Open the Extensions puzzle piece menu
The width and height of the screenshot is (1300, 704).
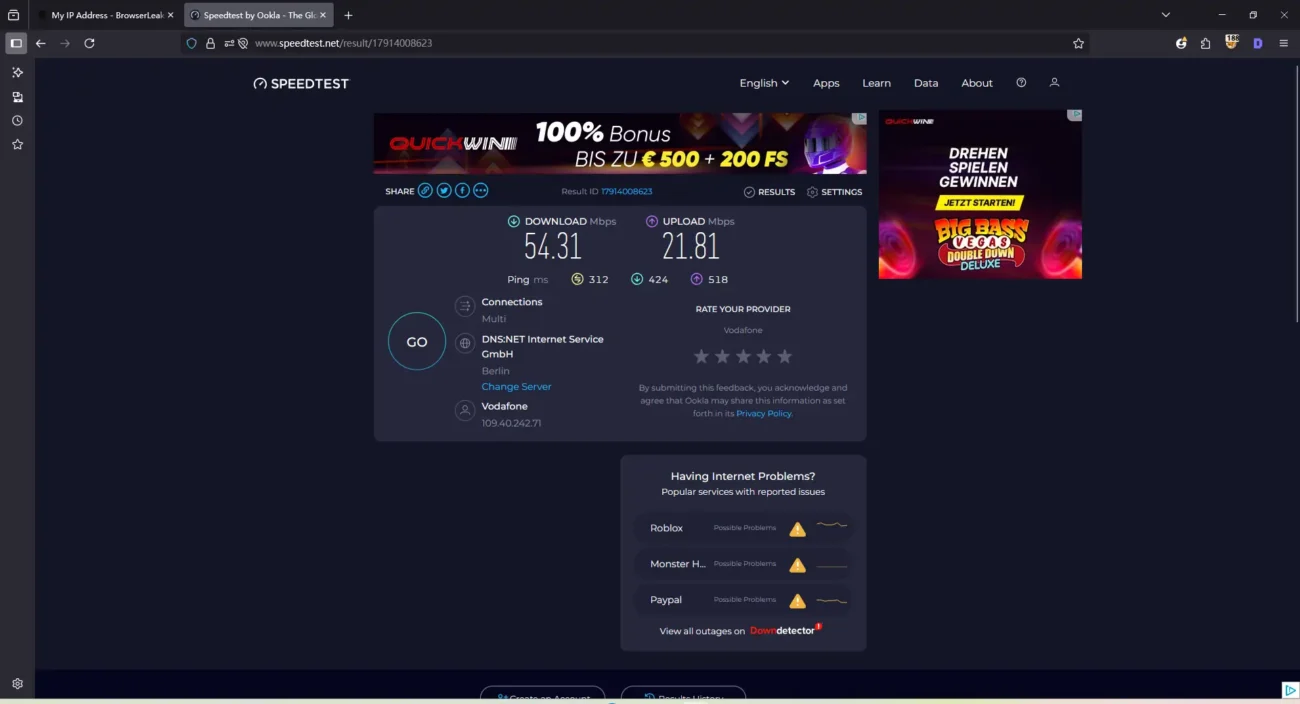click(x=1205, y=43)
